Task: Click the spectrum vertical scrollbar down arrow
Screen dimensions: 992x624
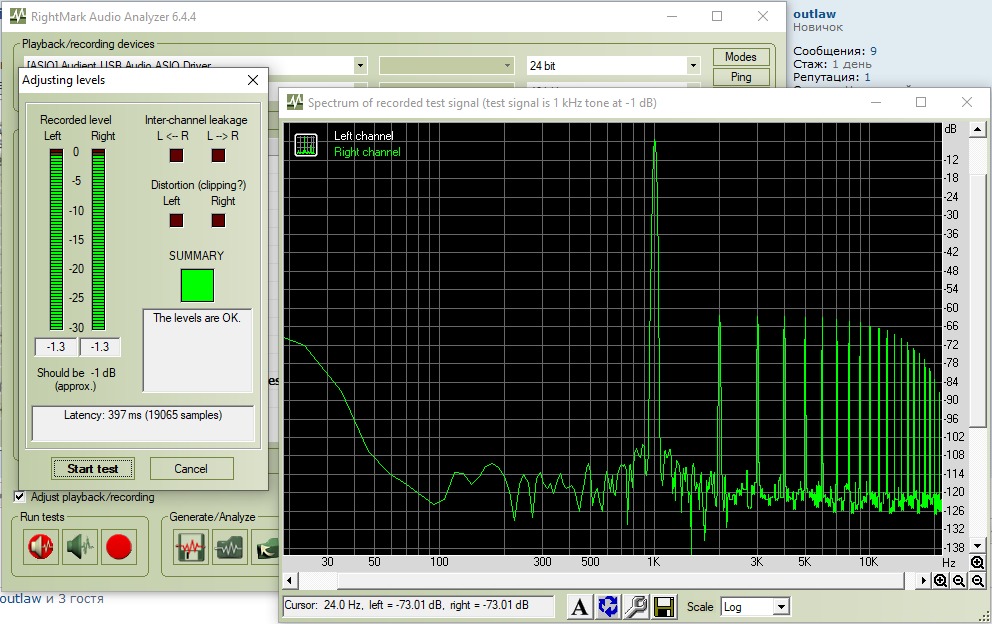Action: tap(978, 546)
